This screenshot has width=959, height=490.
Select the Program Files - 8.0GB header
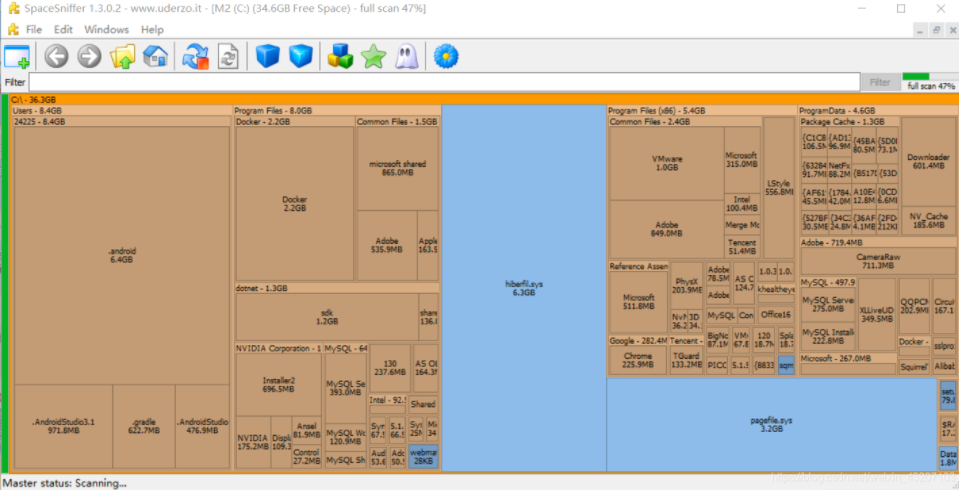337,111
